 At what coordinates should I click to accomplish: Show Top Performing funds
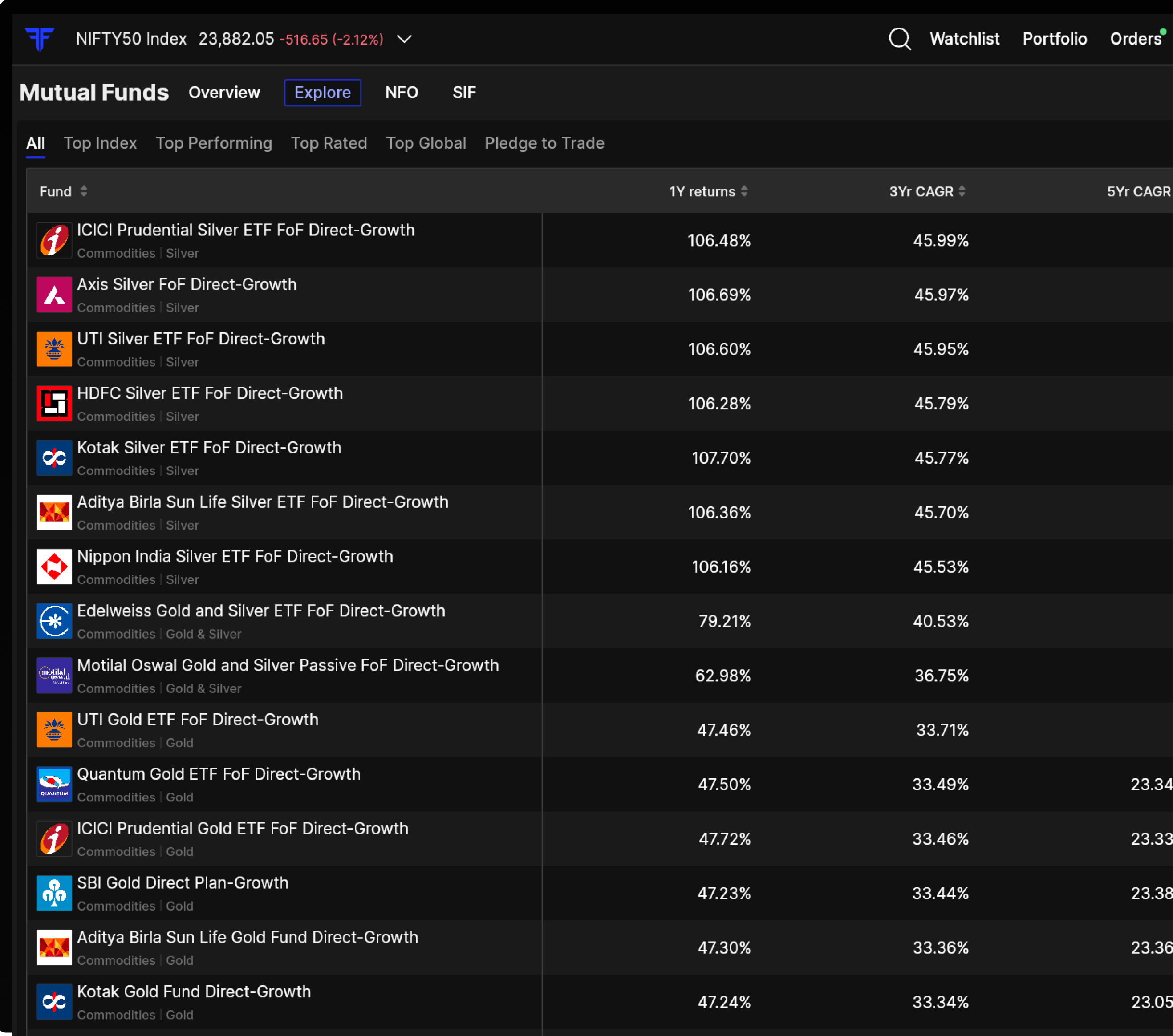[214, 143]
